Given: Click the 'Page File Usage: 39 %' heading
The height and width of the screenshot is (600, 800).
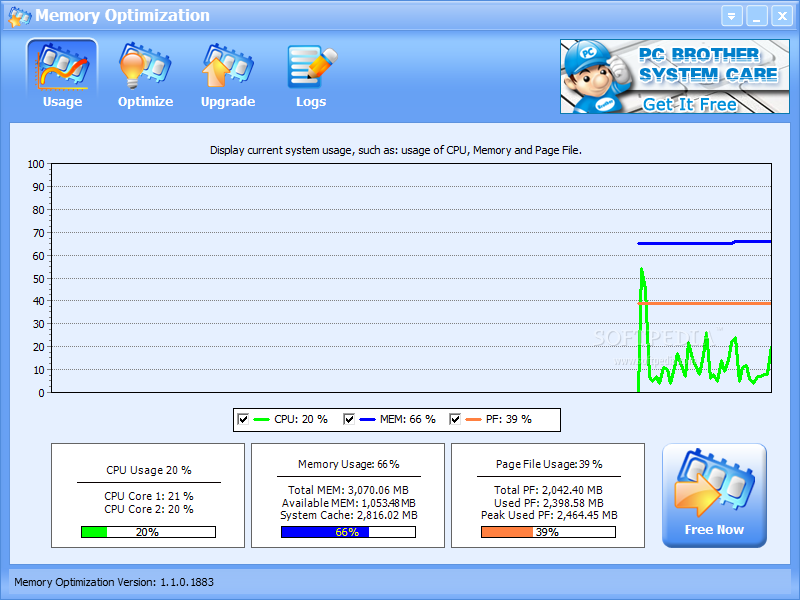Looking at the screenshot, I should [x=549, y=464].
